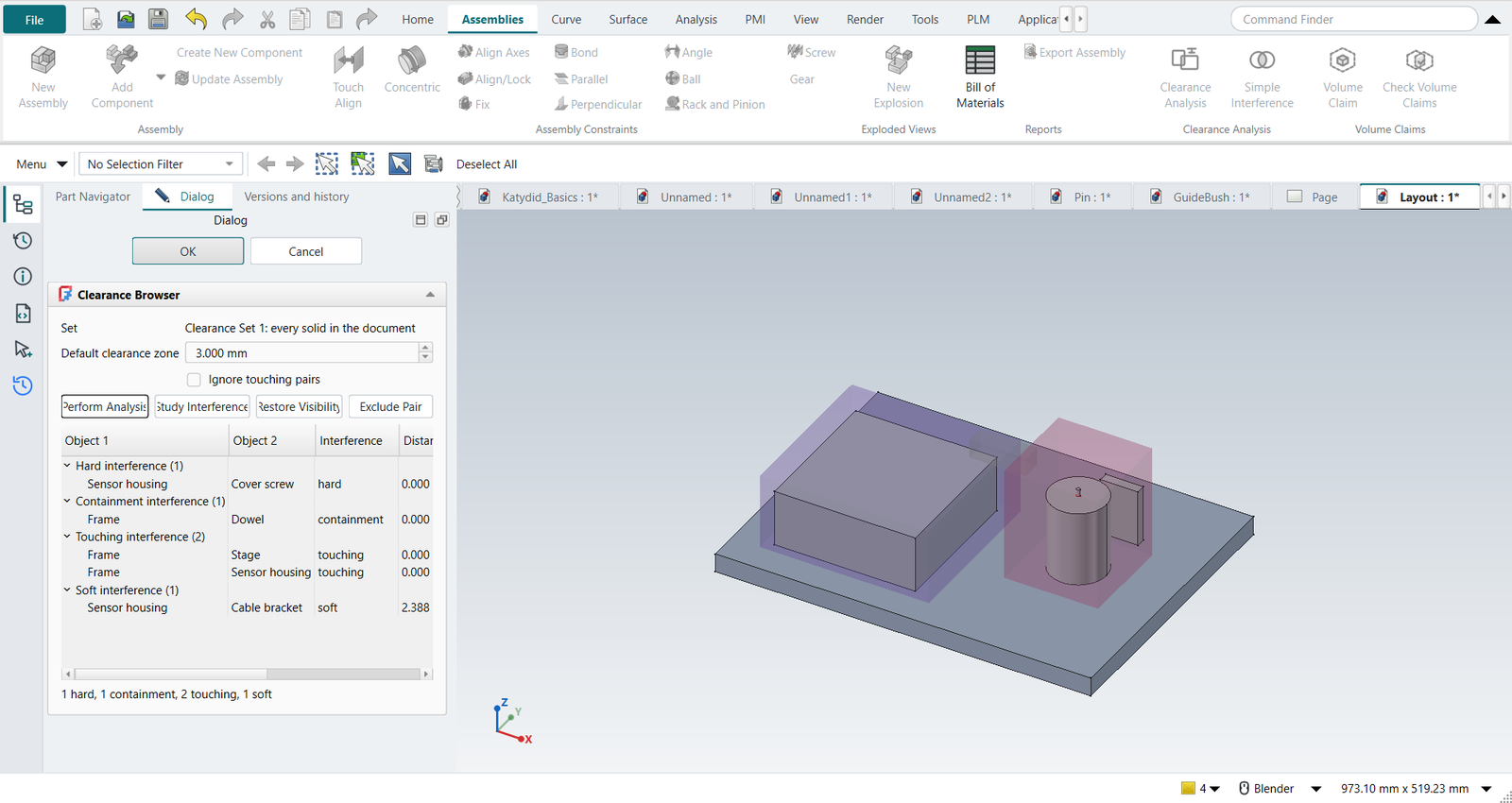Open the File menu

coord(34,19)
